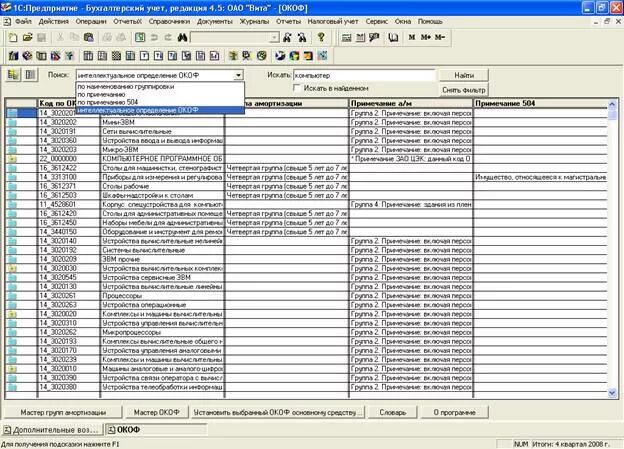Click the cell 'Имущество, относящееся к магистральн'

(x=540, y=177)
